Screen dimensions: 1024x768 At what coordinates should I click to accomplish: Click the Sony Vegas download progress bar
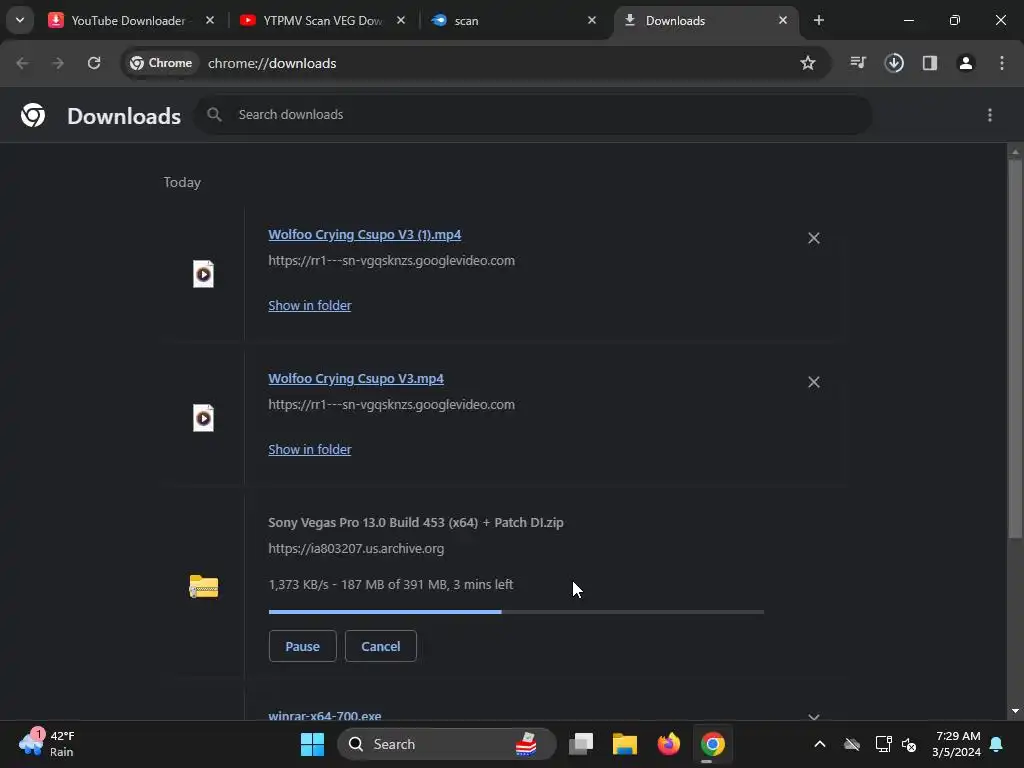coord(516,612)
